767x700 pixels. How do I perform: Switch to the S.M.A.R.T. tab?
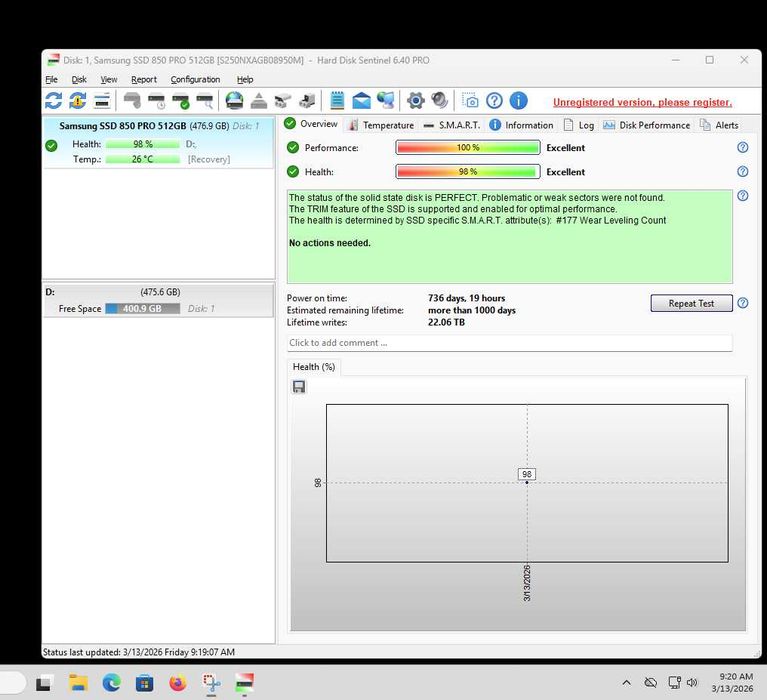451,125
